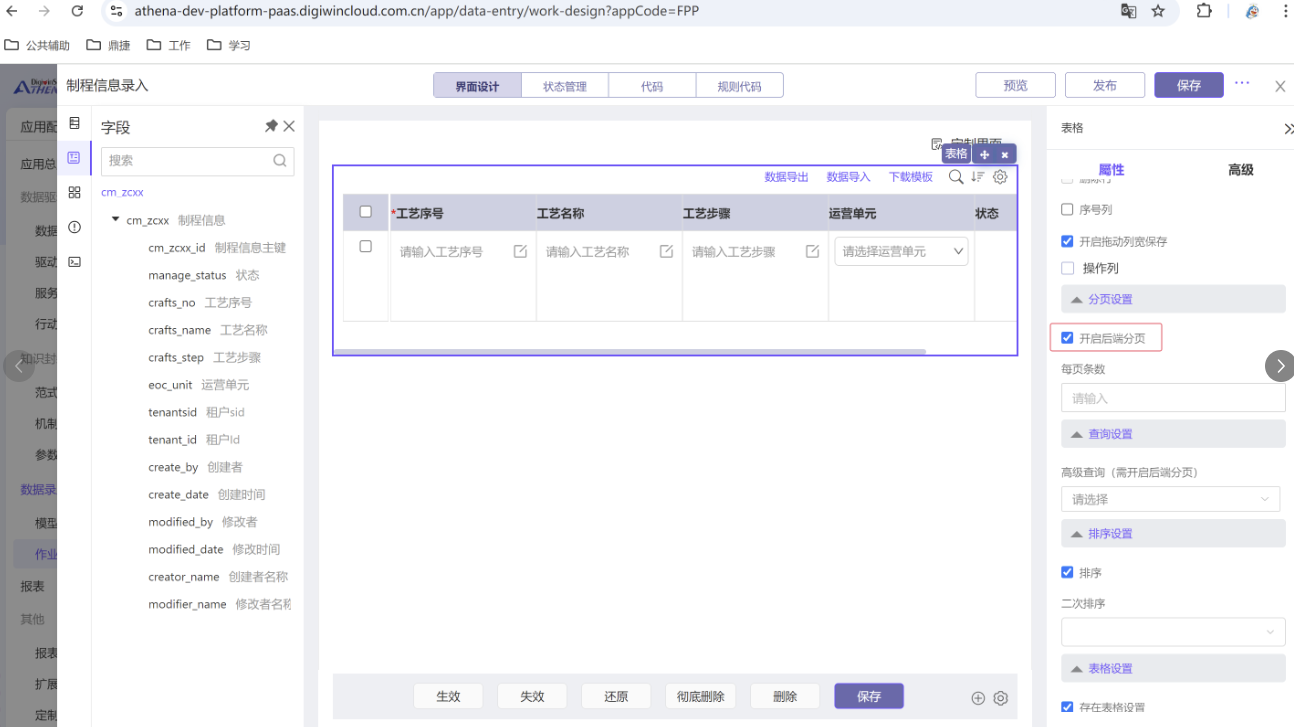Delete the table via 表格 tag x

pos(1005,154)
